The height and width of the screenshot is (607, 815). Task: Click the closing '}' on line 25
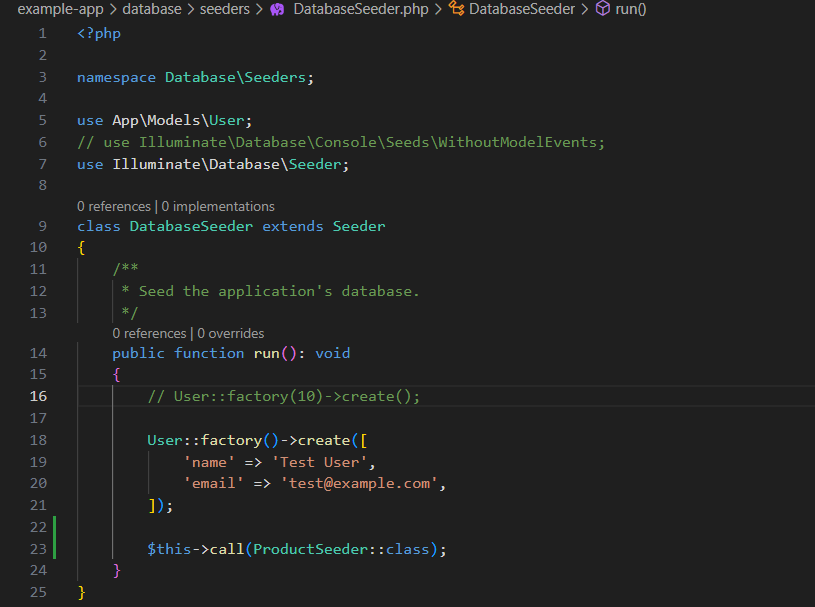click(81, 592)
